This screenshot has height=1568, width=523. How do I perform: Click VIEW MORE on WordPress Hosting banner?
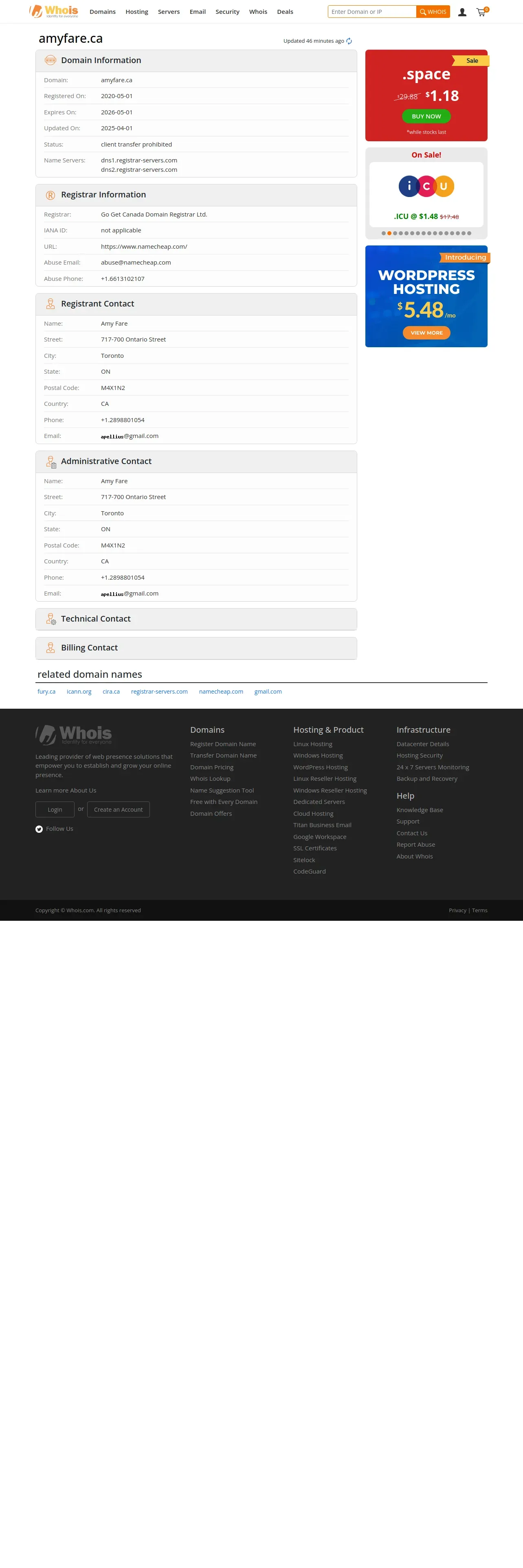pos(426,333)
